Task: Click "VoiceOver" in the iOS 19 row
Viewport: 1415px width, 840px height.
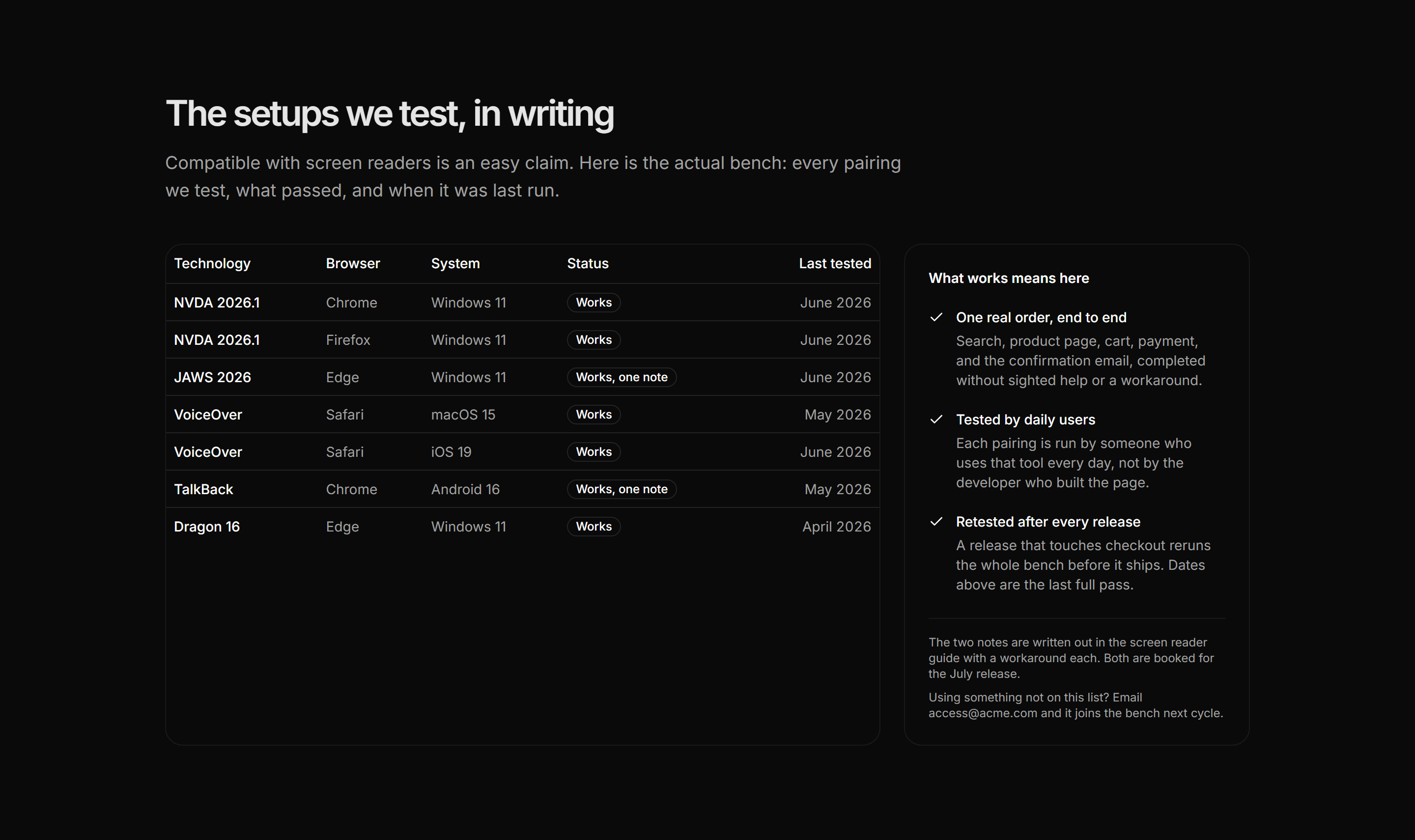Action: [x=208, y=452]
